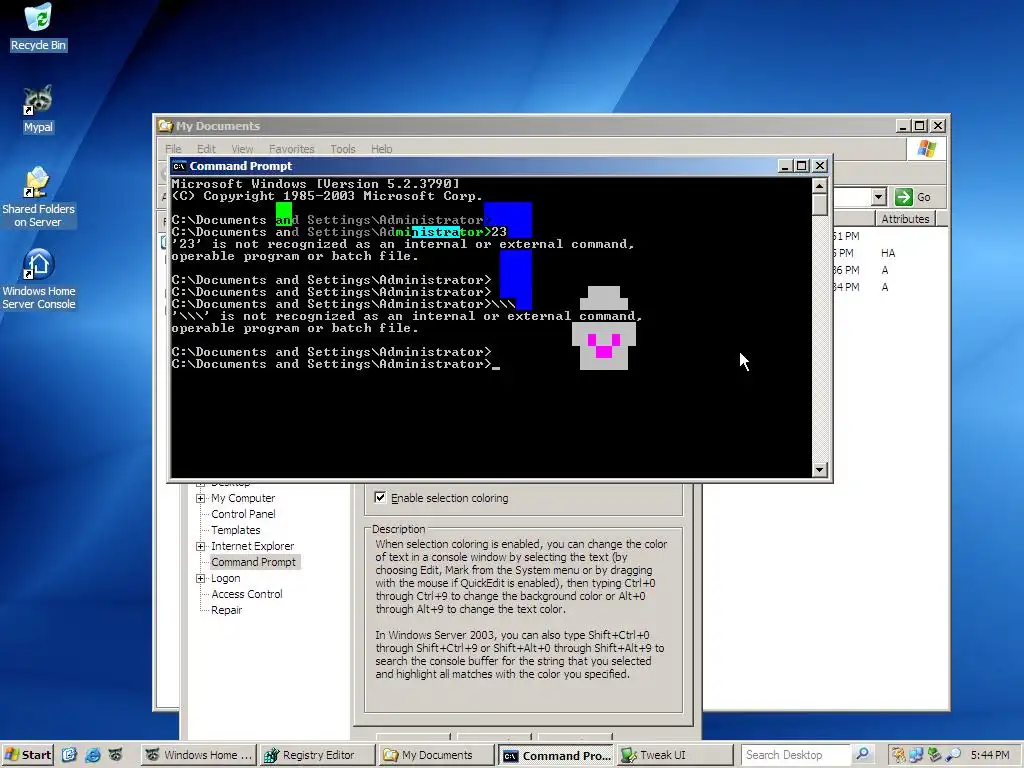Click the magnifier system tray icon
Viewport: 1024px width, 768px height.
953,755
